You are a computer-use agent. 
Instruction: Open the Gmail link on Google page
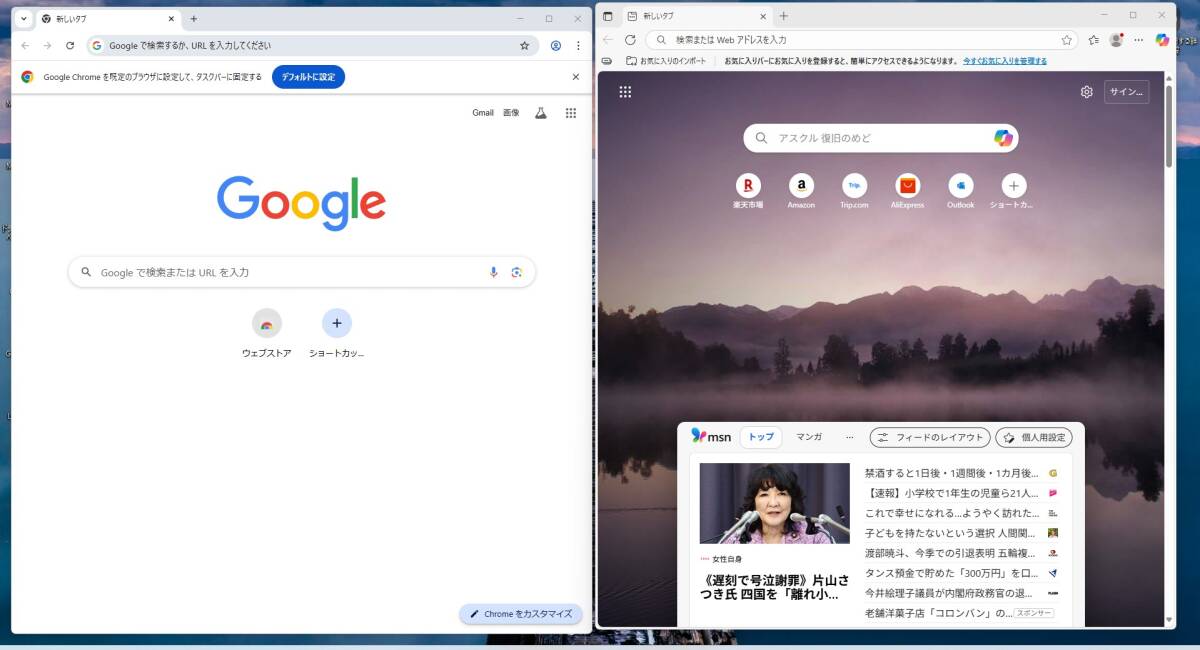483,113
